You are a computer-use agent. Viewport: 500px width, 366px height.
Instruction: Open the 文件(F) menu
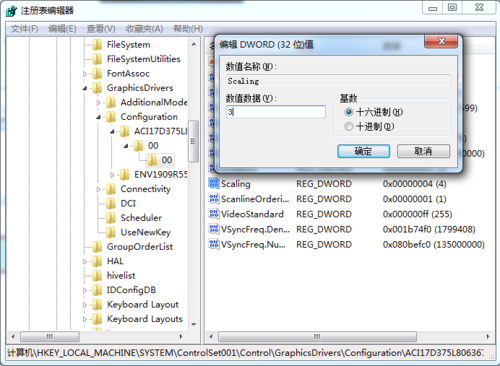tap(24, 29)
